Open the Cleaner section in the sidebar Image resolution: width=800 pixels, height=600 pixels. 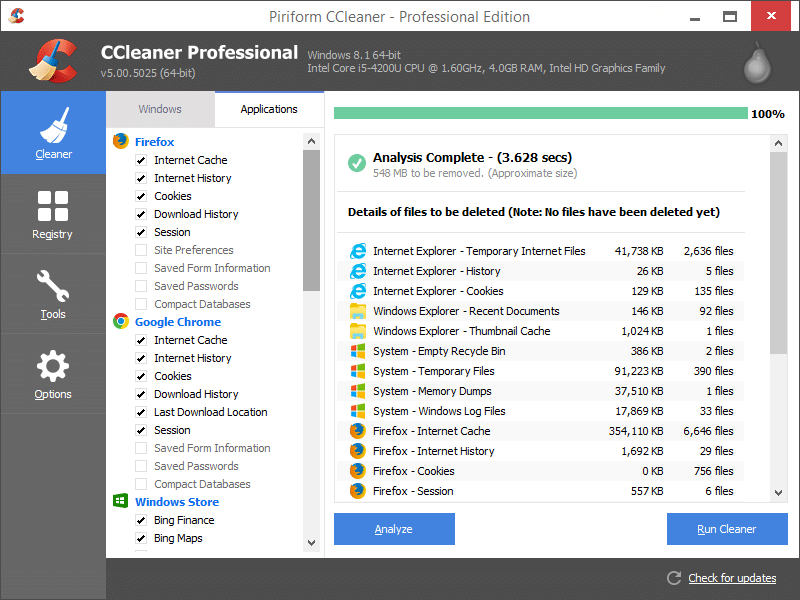tap(53, 133)
